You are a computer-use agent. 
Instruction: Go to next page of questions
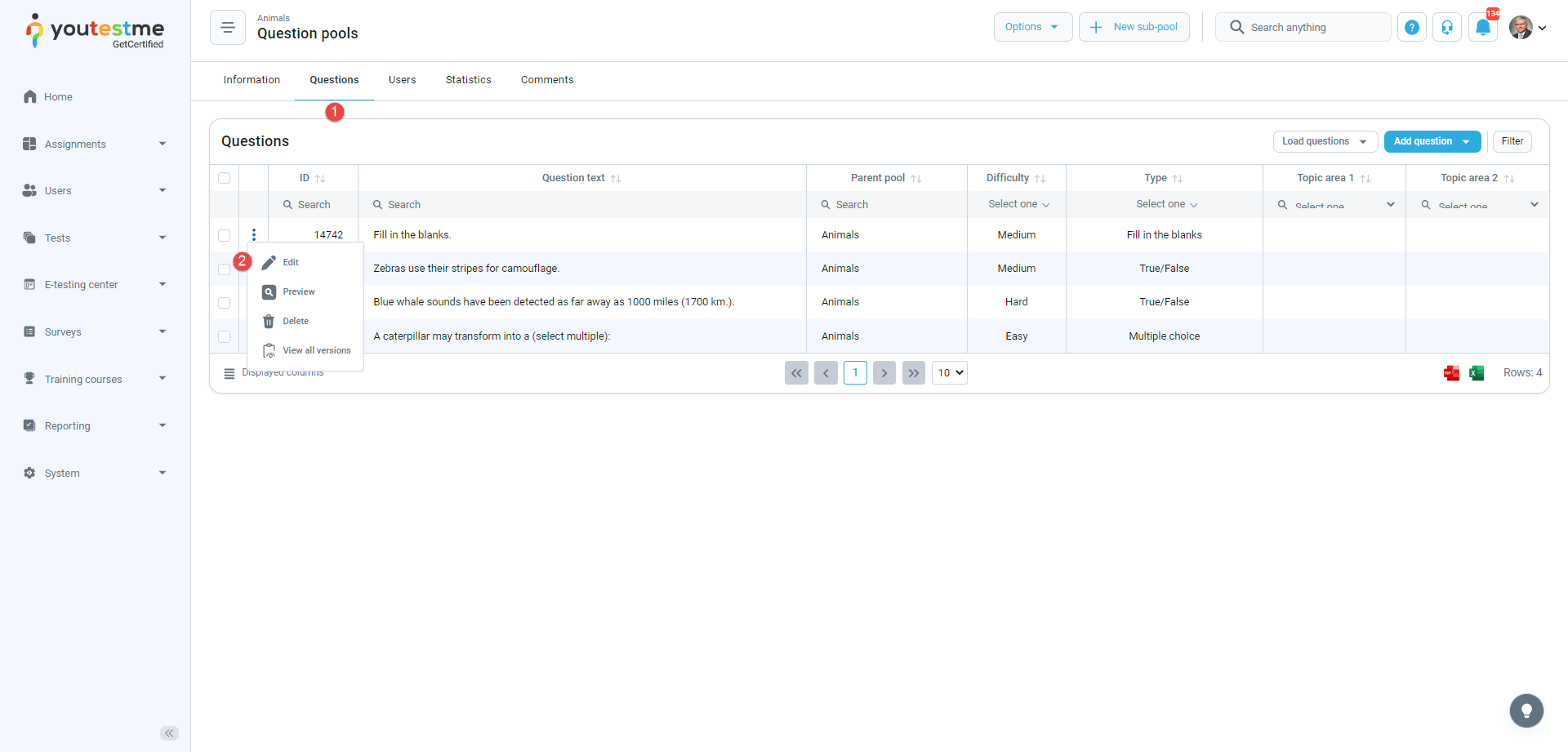coord(884,373)
